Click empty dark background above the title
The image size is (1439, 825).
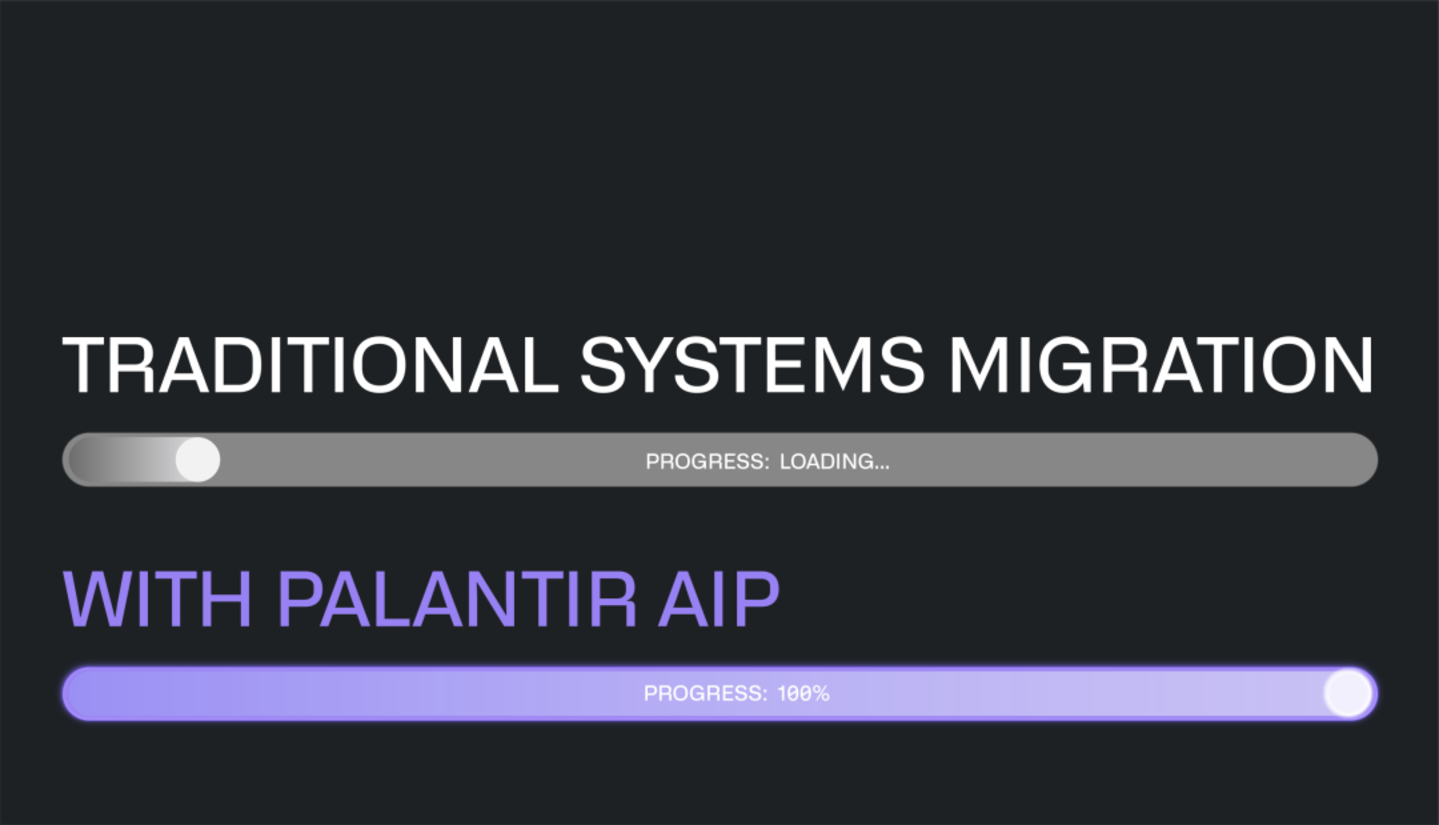point(719,160)
